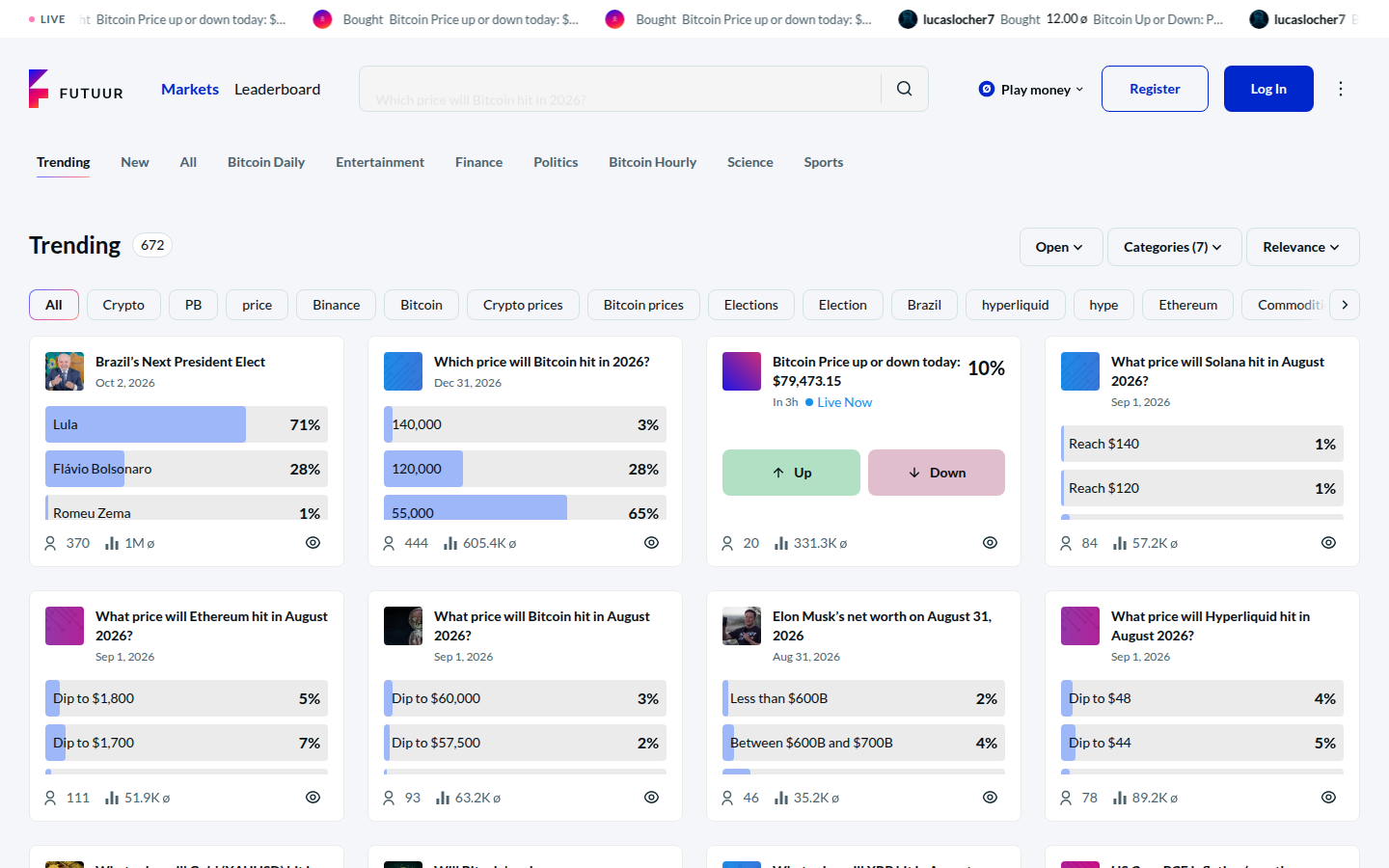Image resolution: width=1389 pixels, height=868 pixels.
Task: Click volume chart icon on Ethereum August card
Action: click(x=112, y=798)
